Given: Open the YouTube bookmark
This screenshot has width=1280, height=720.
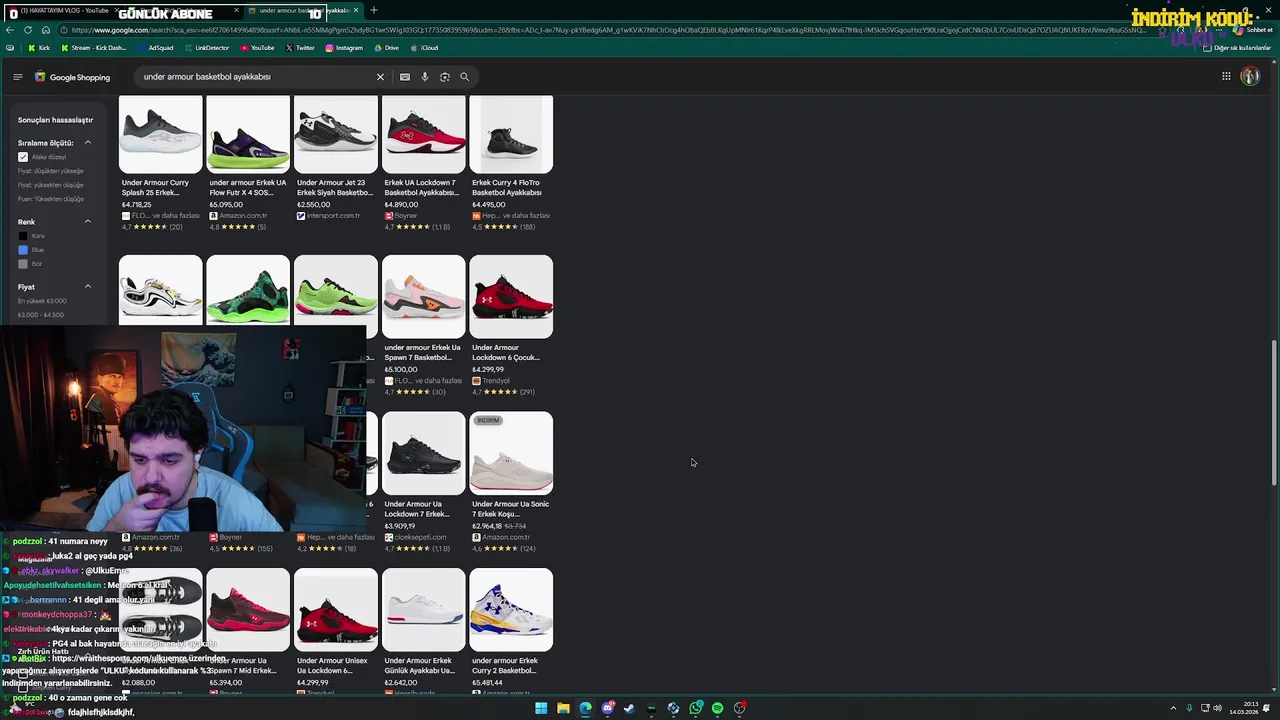Looking at the screenshot, I should 256,48.
